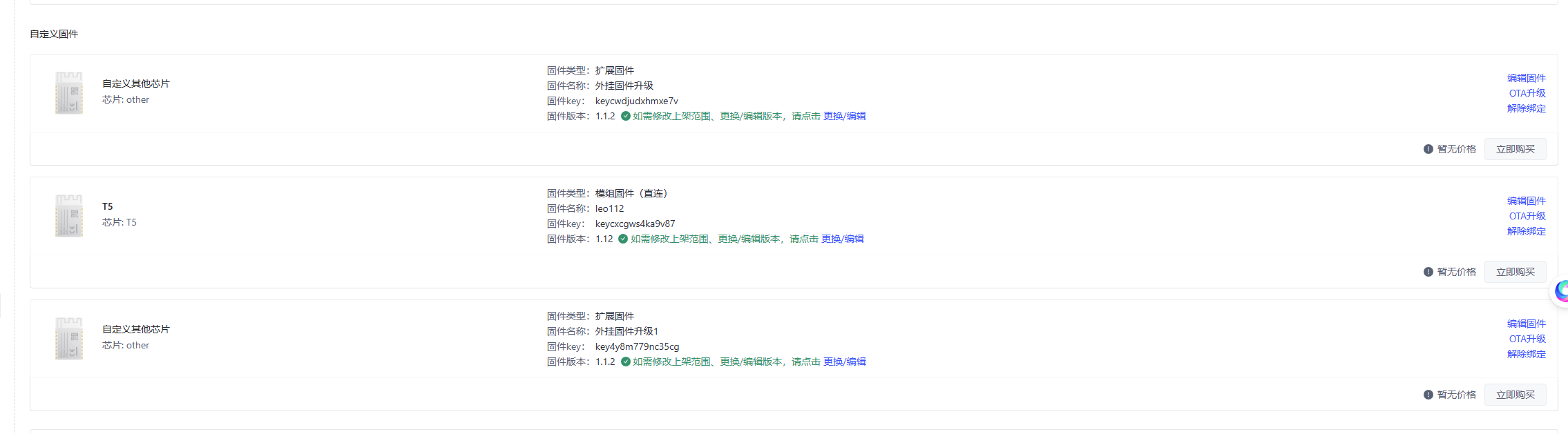
Task: Open 编辑固件 for firmware 外挂固件升级1
Action: 1527,324
